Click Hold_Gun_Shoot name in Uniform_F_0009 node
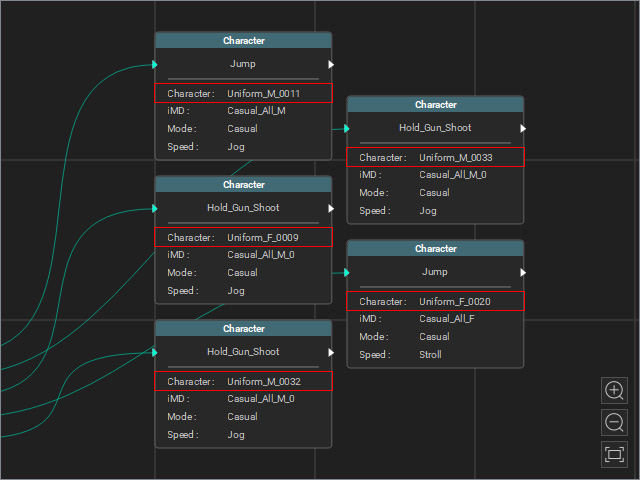640x480 pixels. (x=243, y=208)
